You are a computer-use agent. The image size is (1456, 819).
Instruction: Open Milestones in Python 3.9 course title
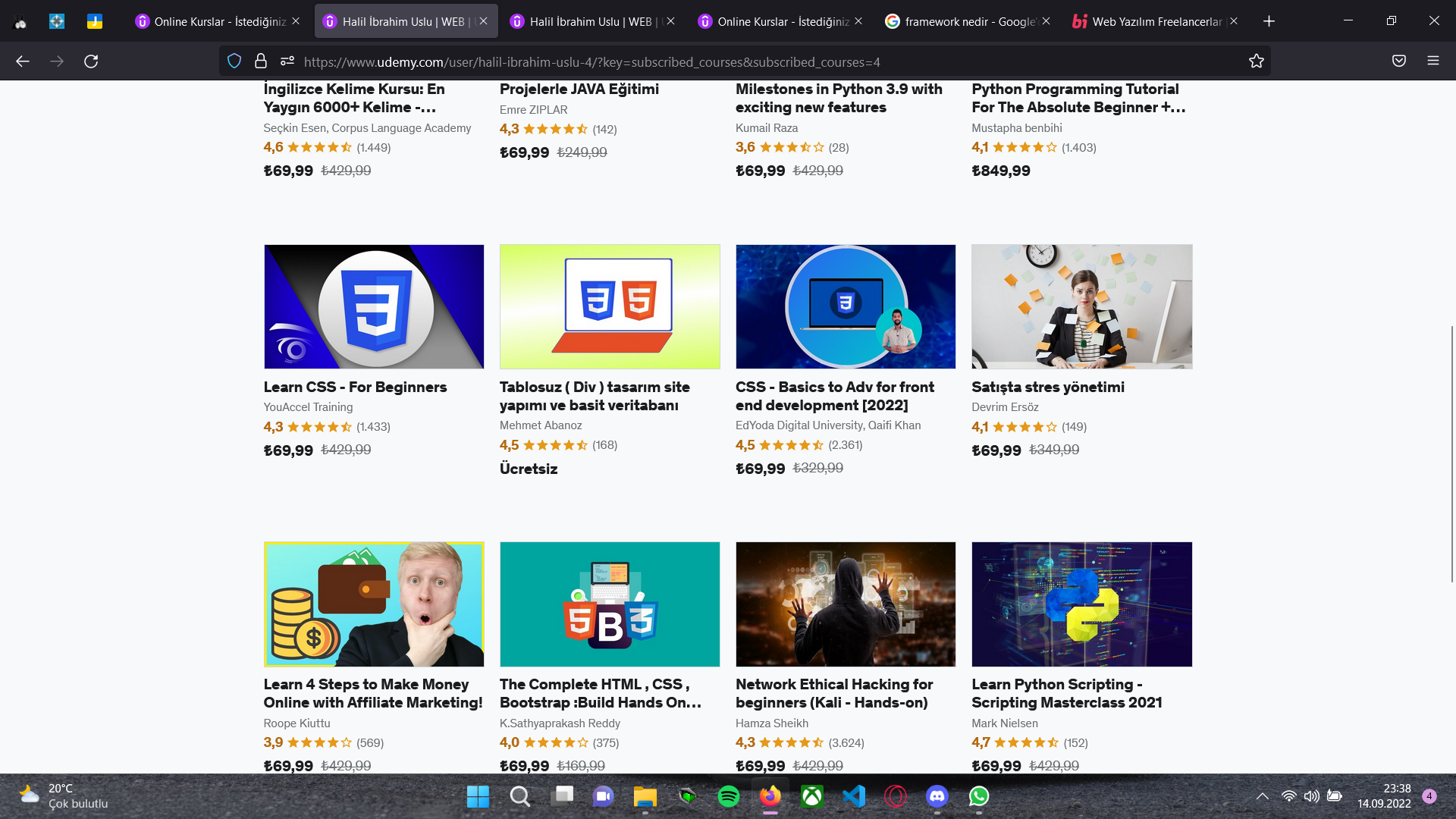tap(839, 98)
